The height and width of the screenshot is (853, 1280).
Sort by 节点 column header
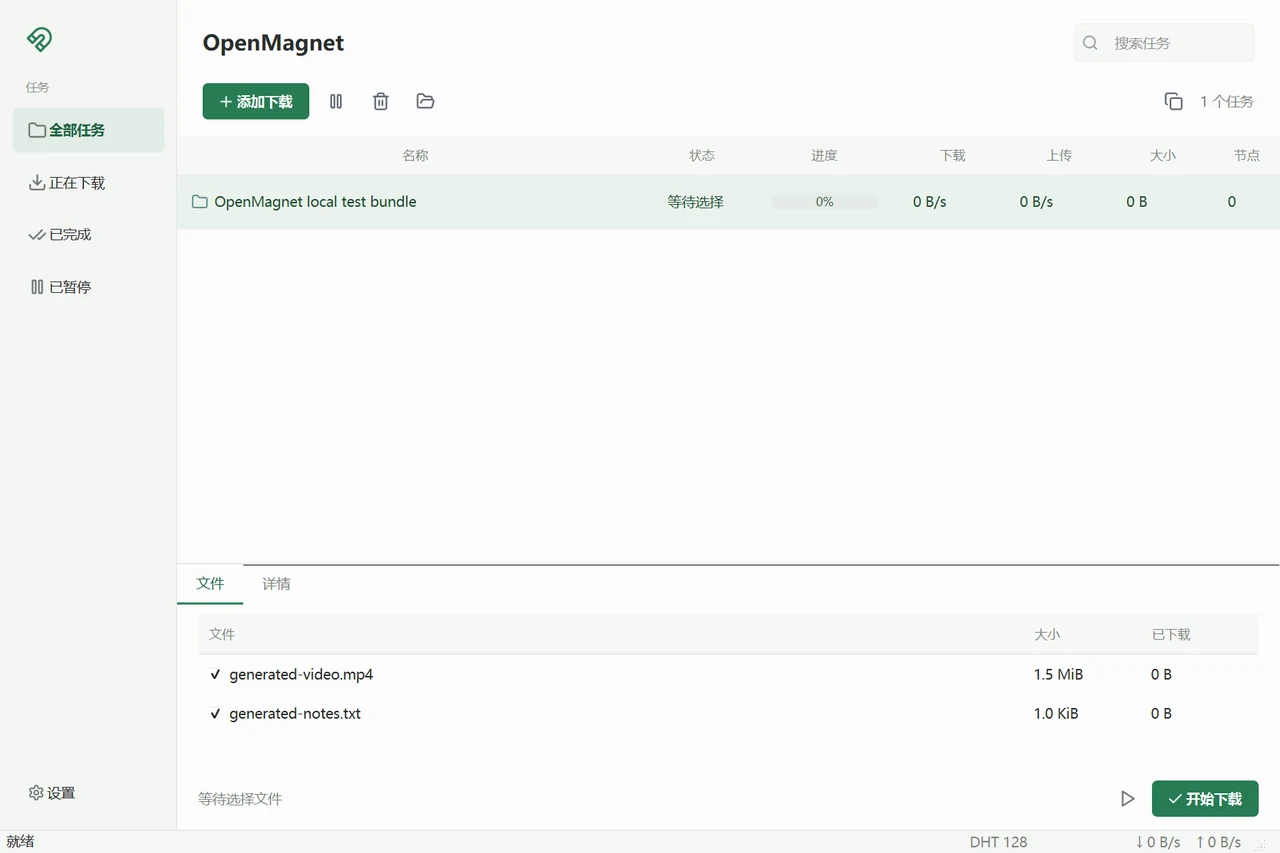1247,156
